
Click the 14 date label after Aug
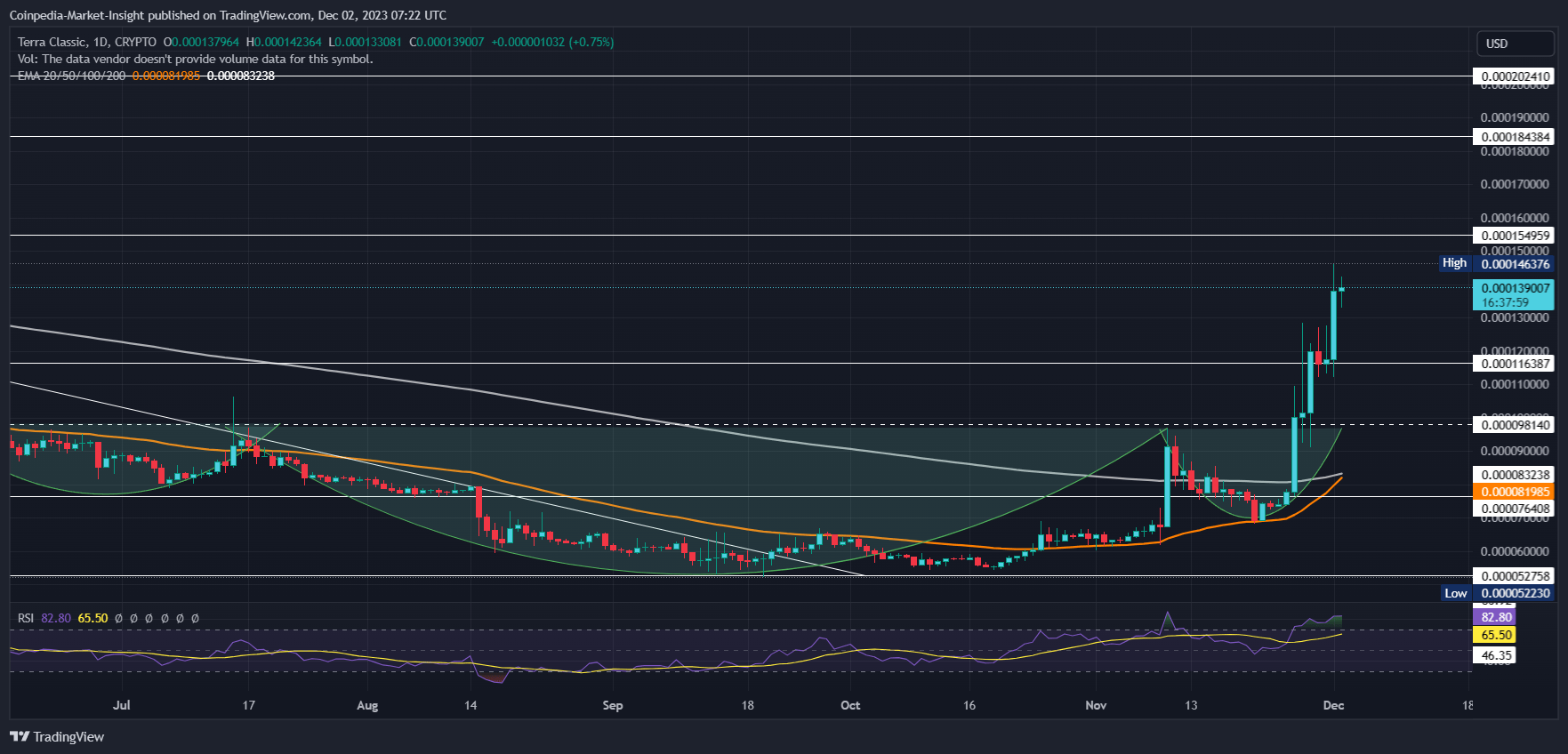[x=470, y=705]
